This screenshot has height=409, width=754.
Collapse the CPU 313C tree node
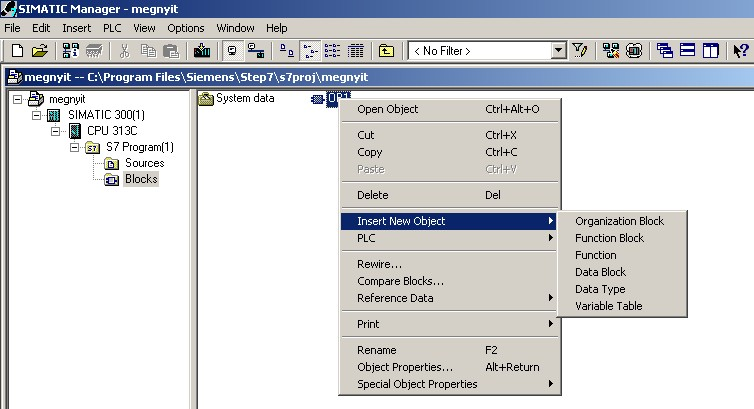click(56, 131)
